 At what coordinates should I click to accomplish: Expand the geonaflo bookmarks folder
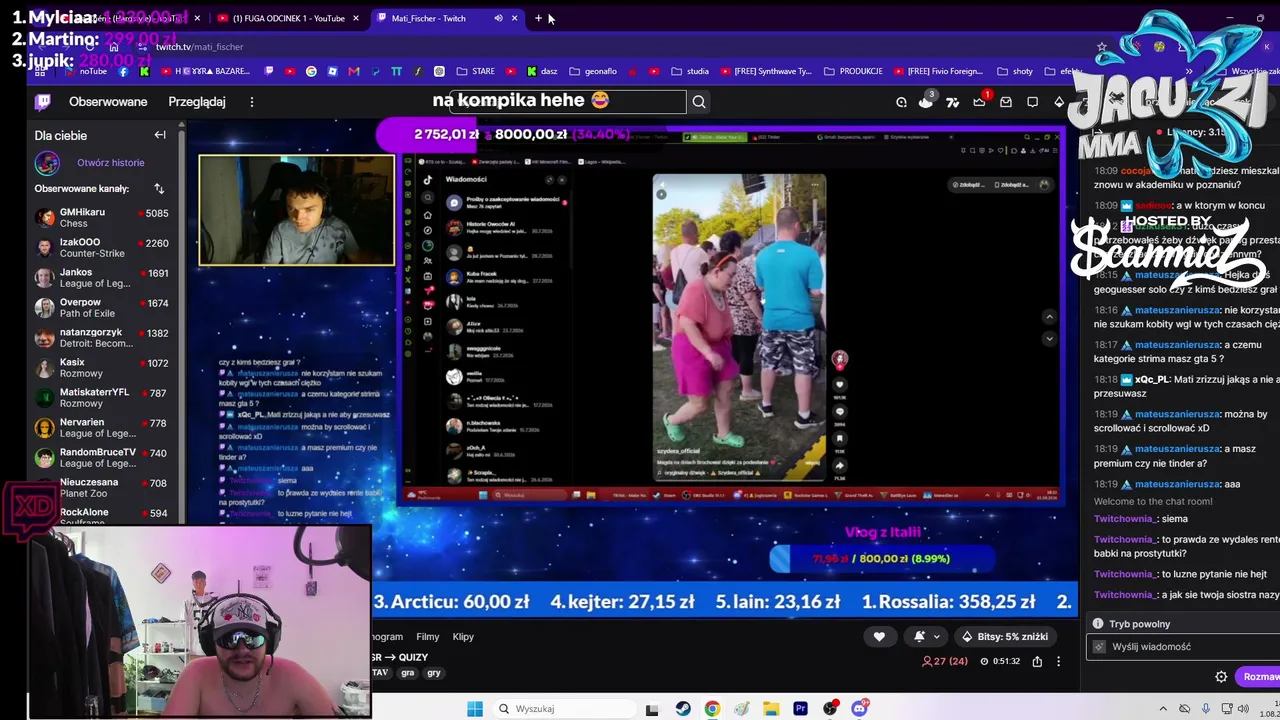[x=593, y=71]
